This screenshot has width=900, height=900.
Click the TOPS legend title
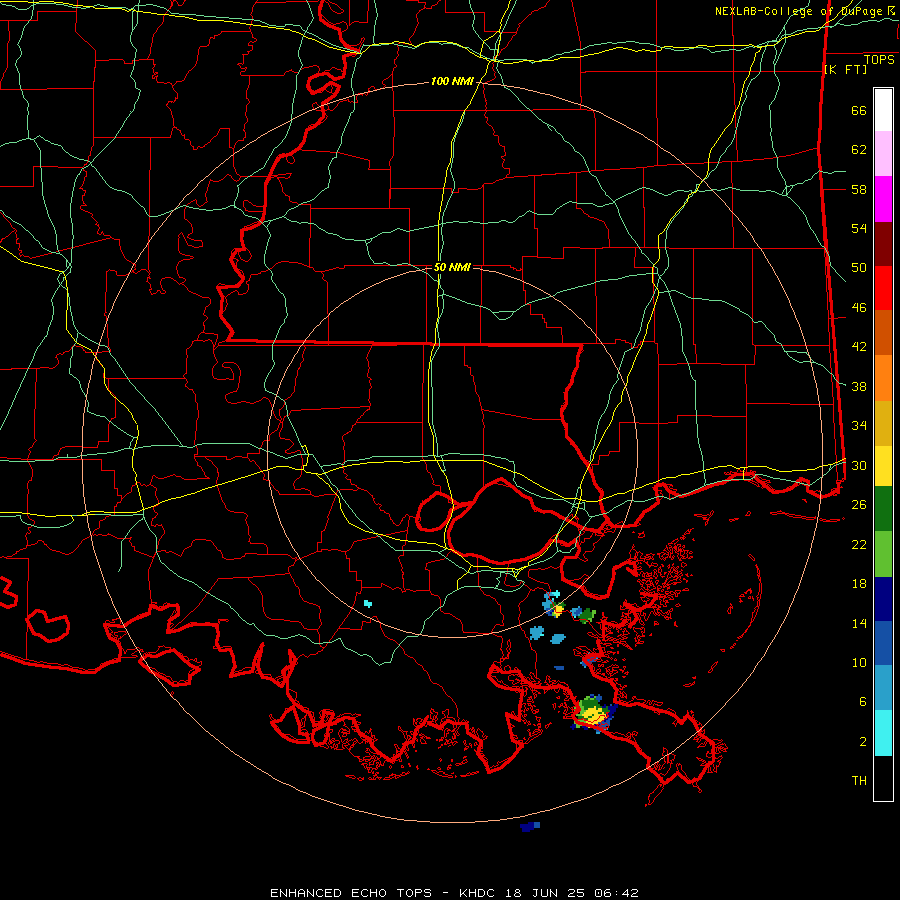(x=879, y=60)
